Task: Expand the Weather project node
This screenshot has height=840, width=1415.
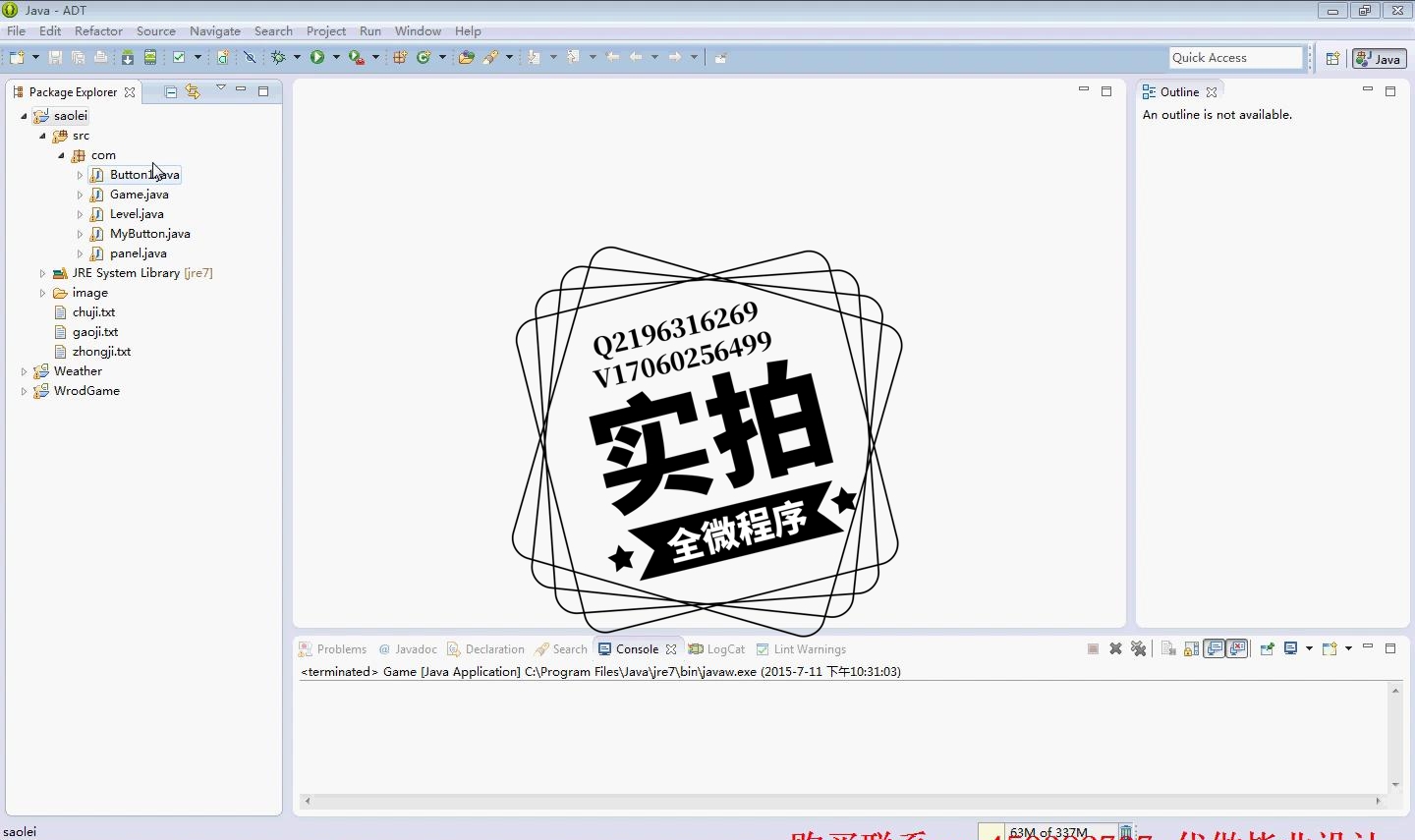Action: (x=25, y=371)
